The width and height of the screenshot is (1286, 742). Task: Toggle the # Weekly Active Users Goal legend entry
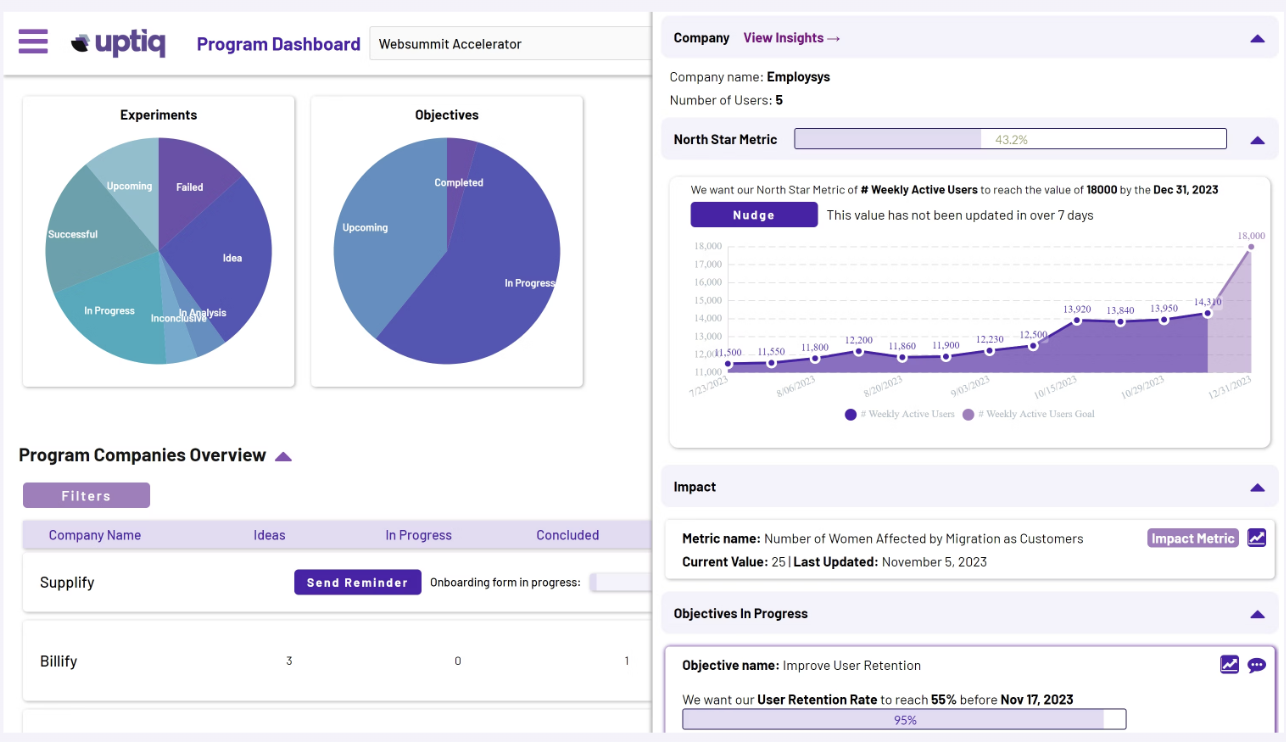pos(1030,413)
